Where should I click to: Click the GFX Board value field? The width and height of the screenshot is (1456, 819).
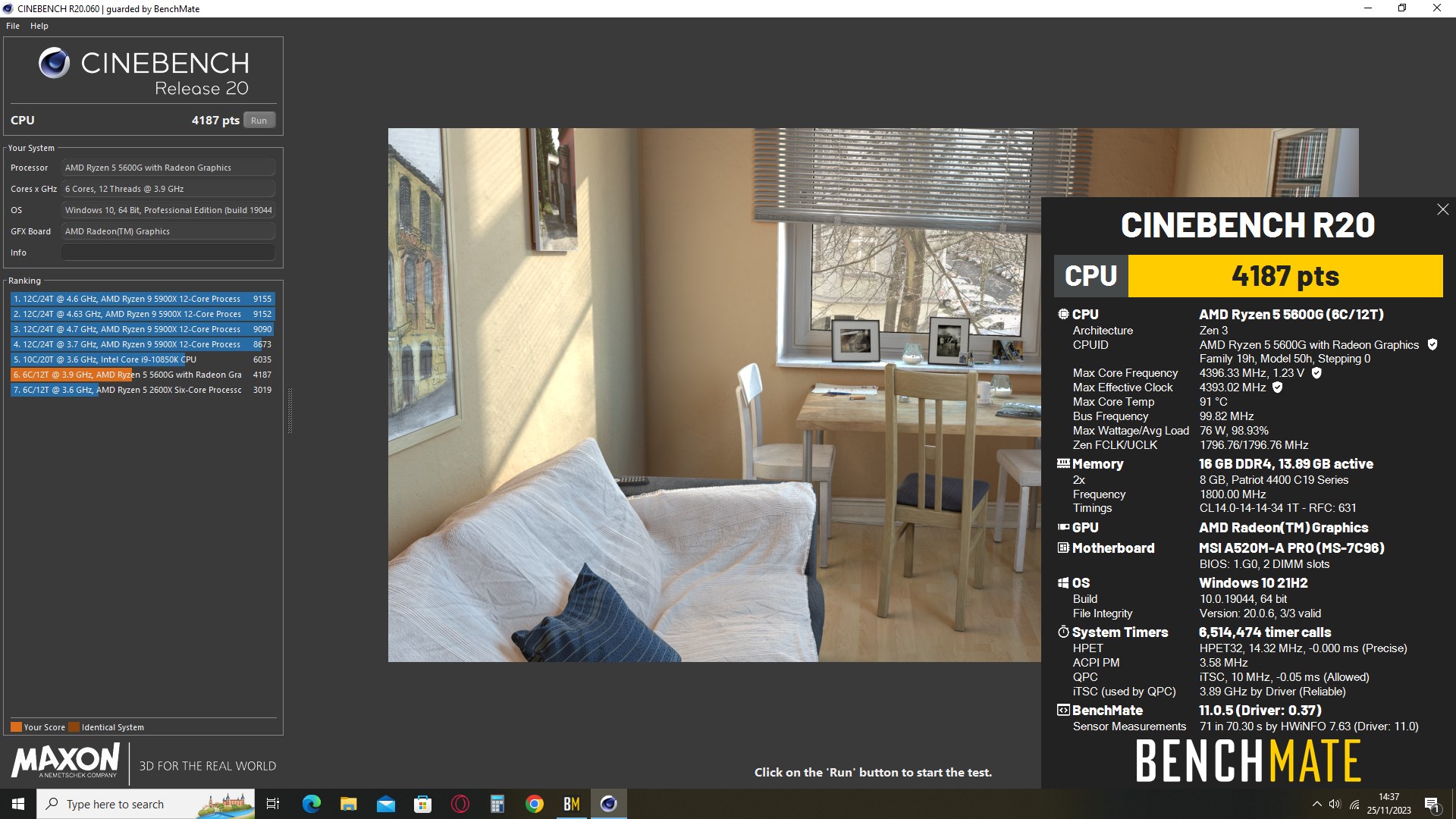point(168,231)
